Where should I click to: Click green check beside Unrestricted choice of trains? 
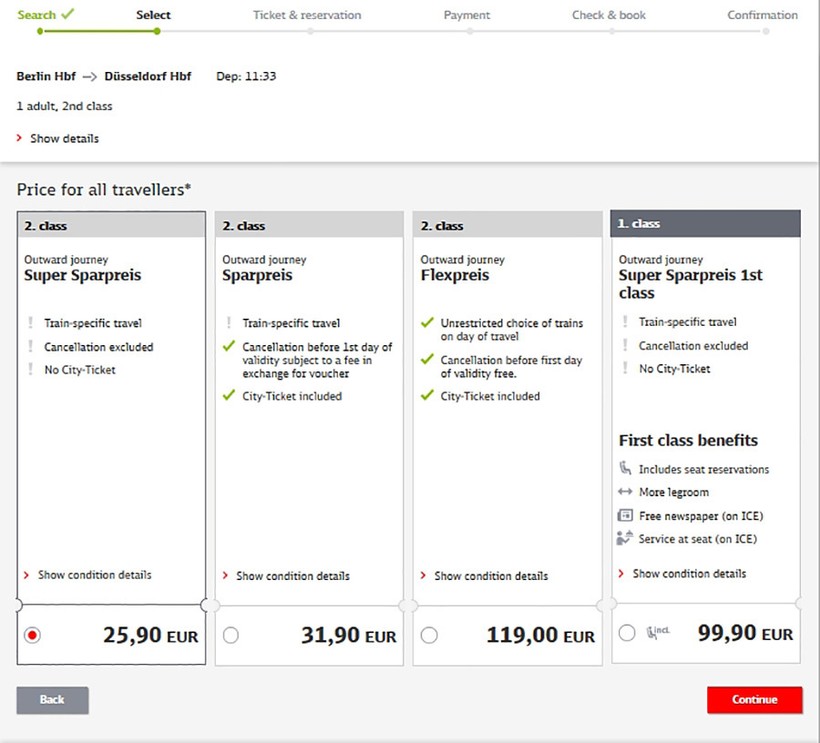coord(427,323)
